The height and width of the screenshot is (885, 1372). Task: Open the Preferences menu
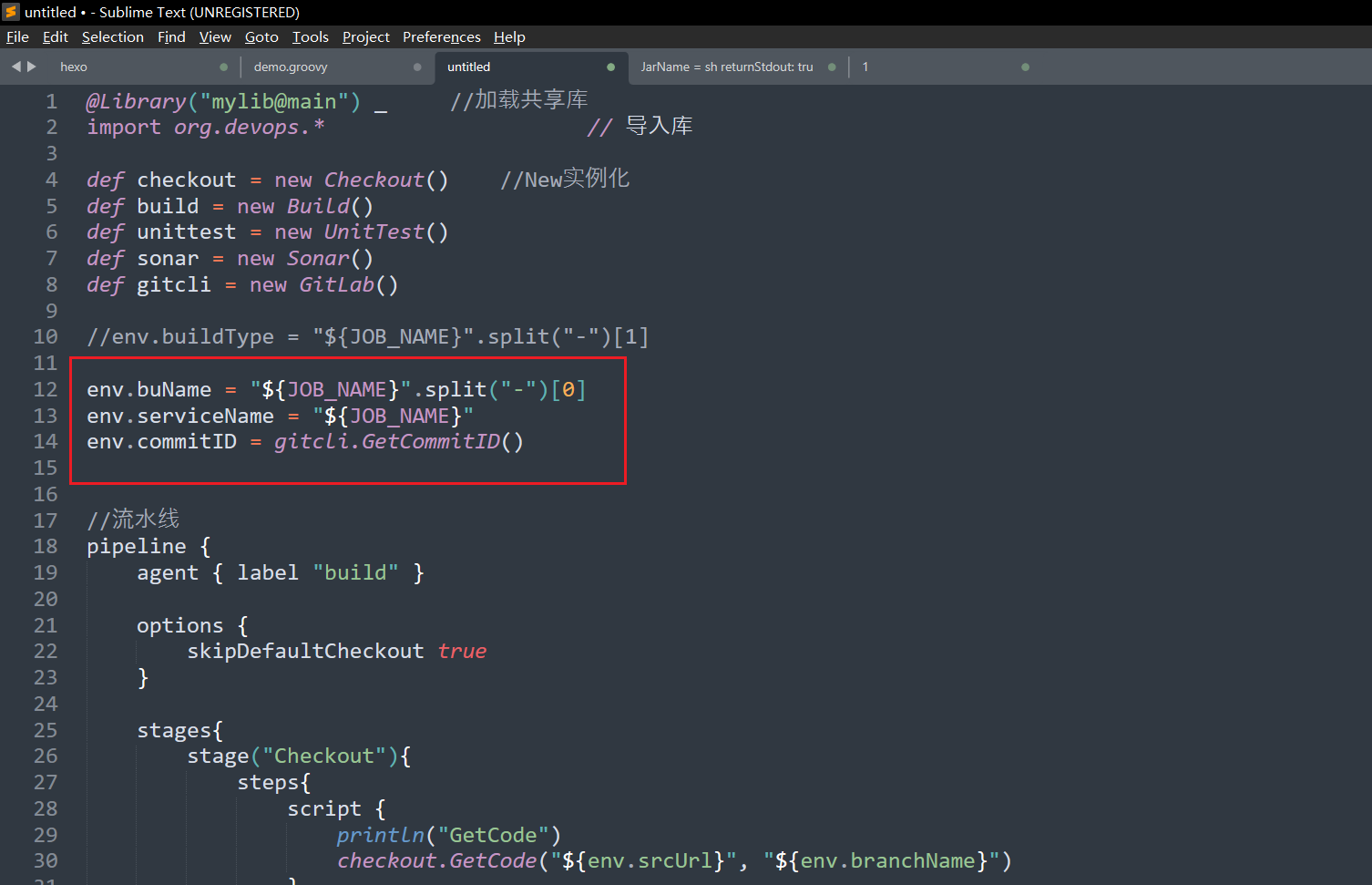[442, 37]
